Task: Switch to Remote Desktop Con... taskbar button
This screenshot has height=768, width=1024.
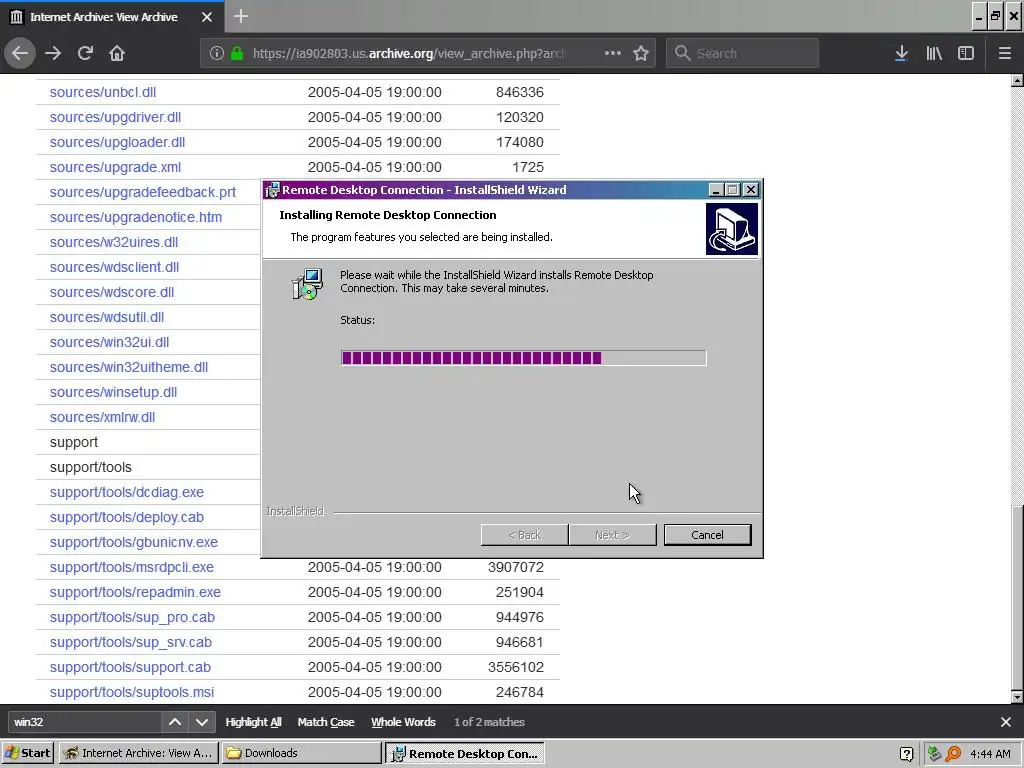Action: click(x=465, y=753)
